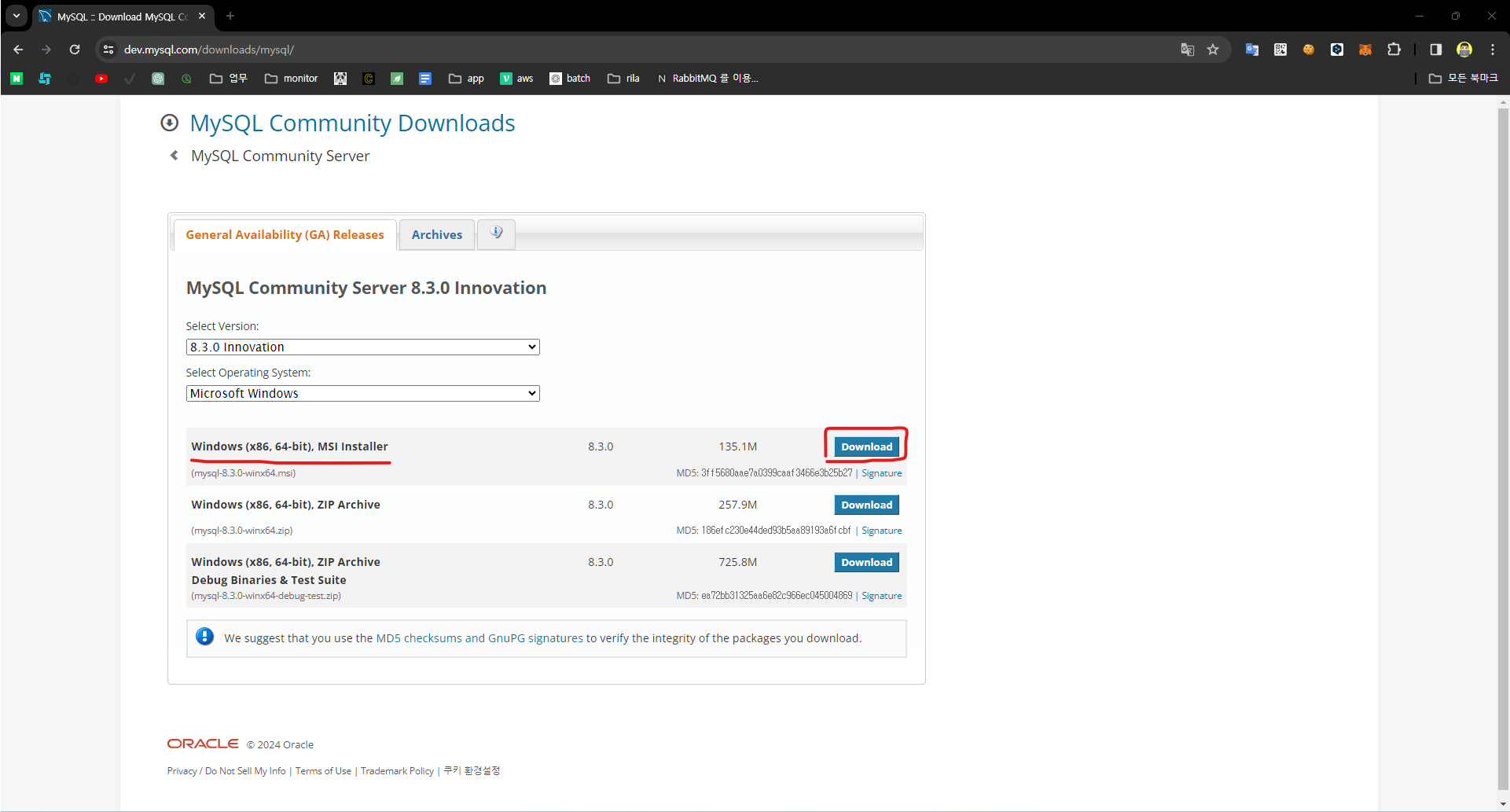The height and width of the screenshot is (812, 1510).
Task: Open the Select Operating System dropdown
Action: pyautogui.click(x=362, y=393)
